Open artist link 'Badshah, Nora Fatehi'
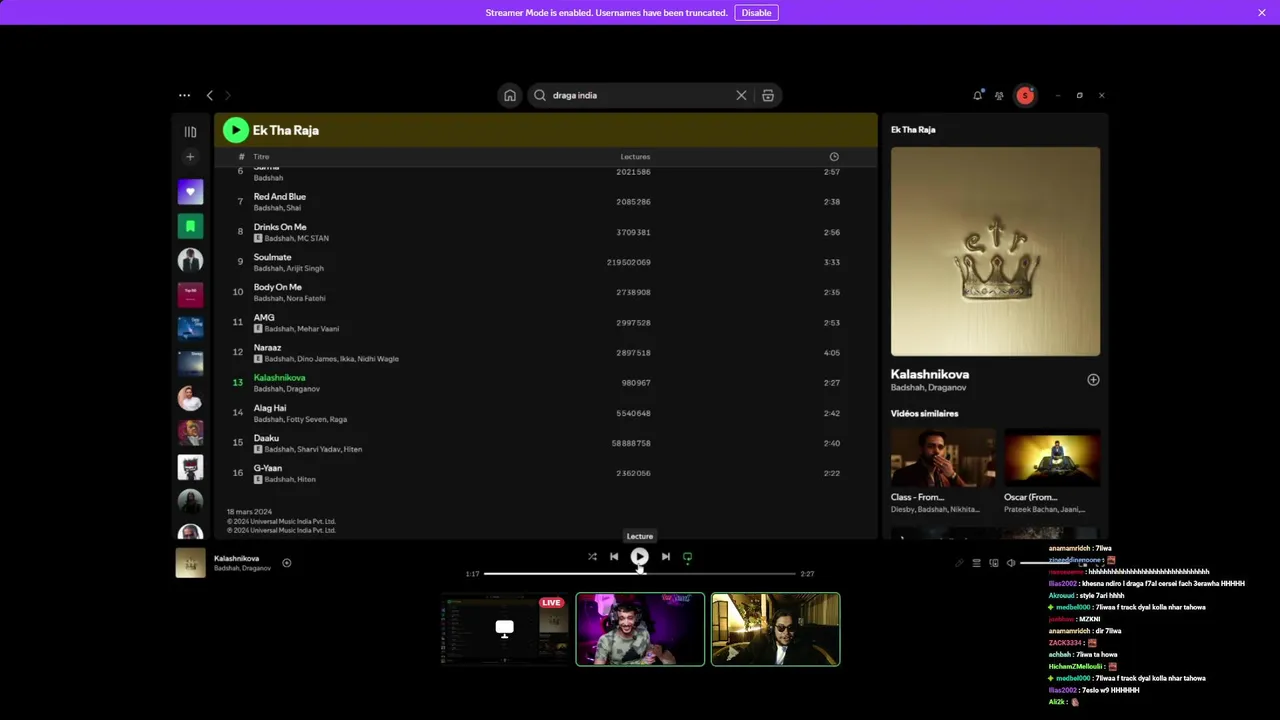The image size is (1280, 720). point(289,299)
